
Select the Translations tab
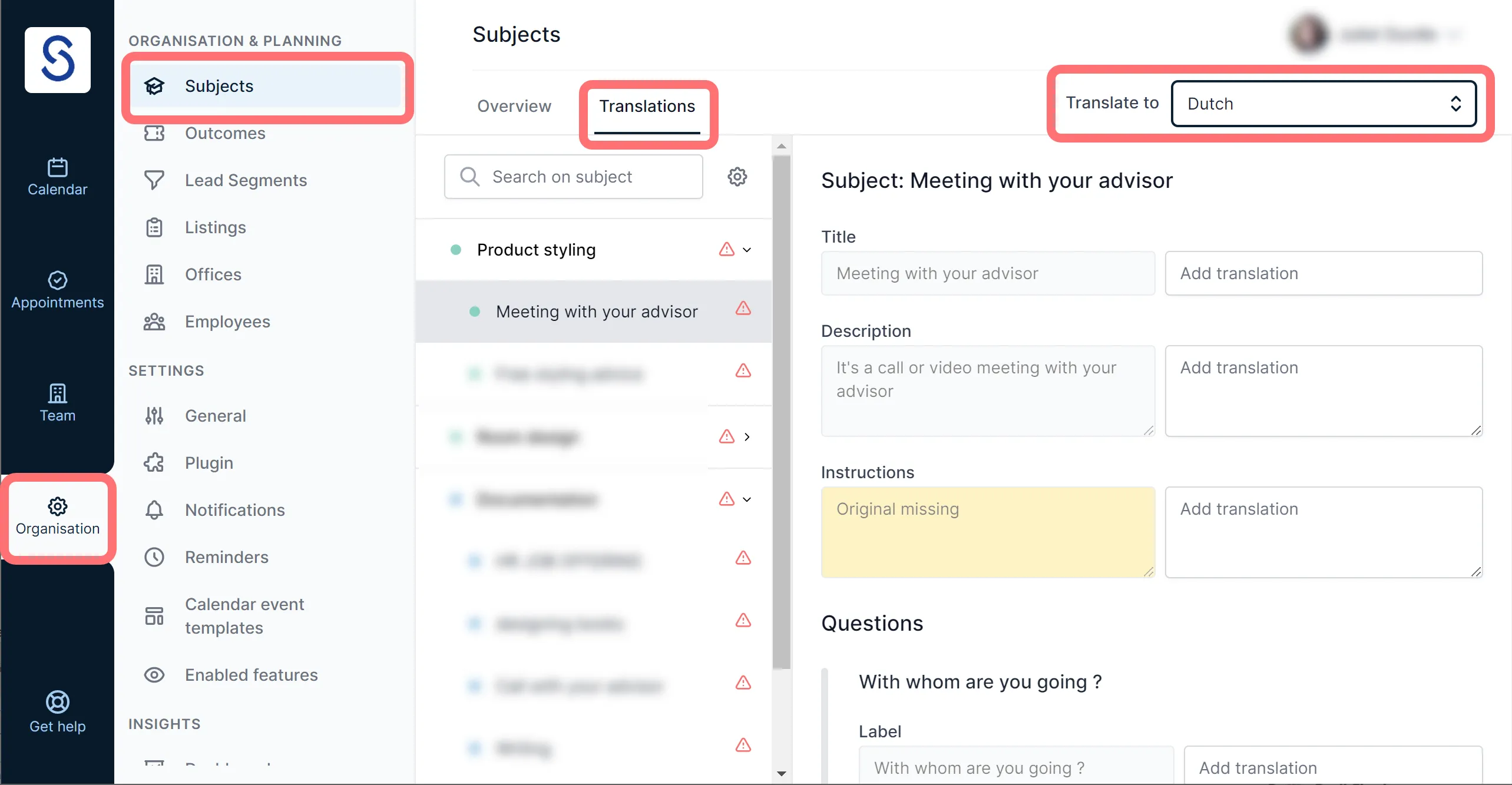coord(647,106)
